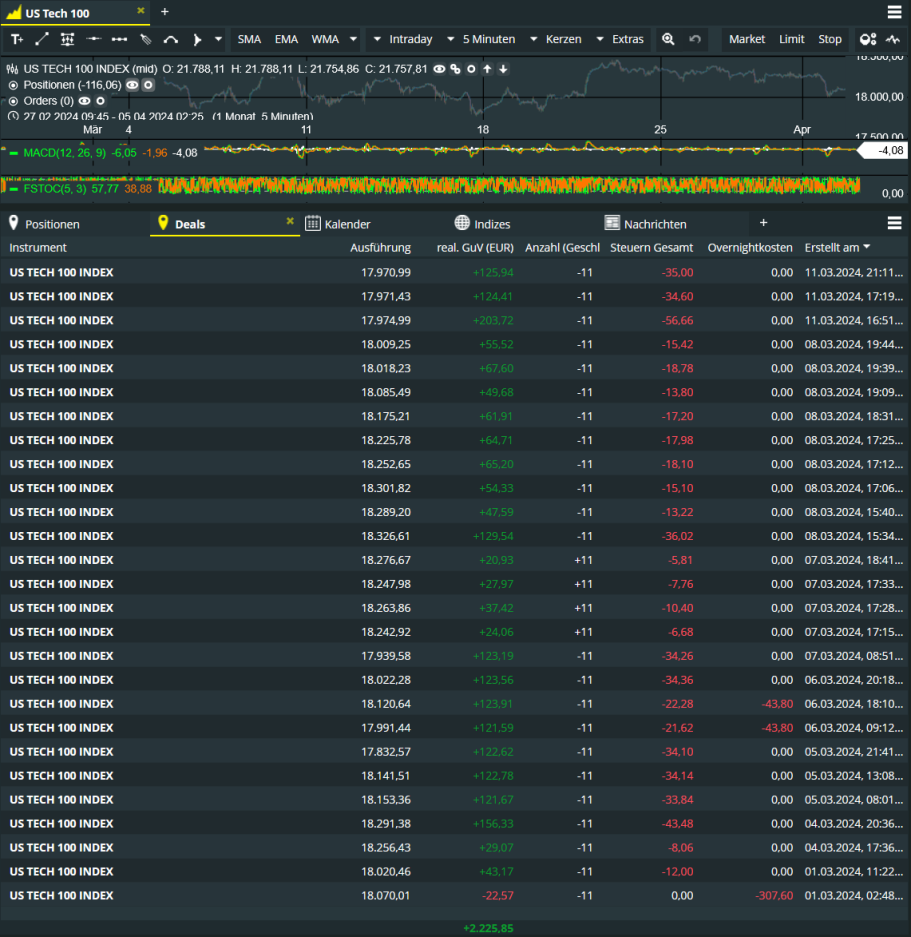Toggle the MACD indicator dash marker
911x937 pixels.
pyautogui.click(x=13, y=153)
